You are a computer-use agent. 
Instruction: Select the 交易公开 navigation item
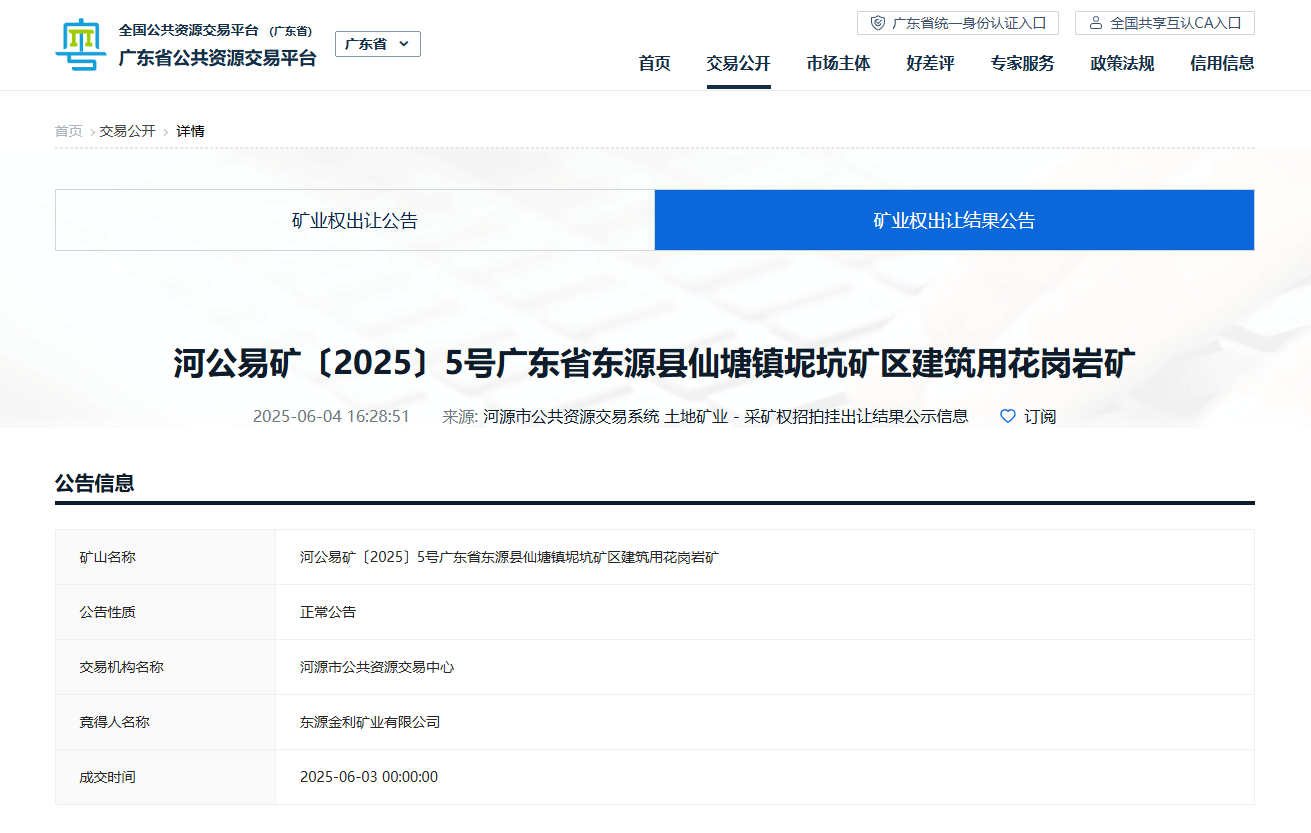(x=738, y=64)
